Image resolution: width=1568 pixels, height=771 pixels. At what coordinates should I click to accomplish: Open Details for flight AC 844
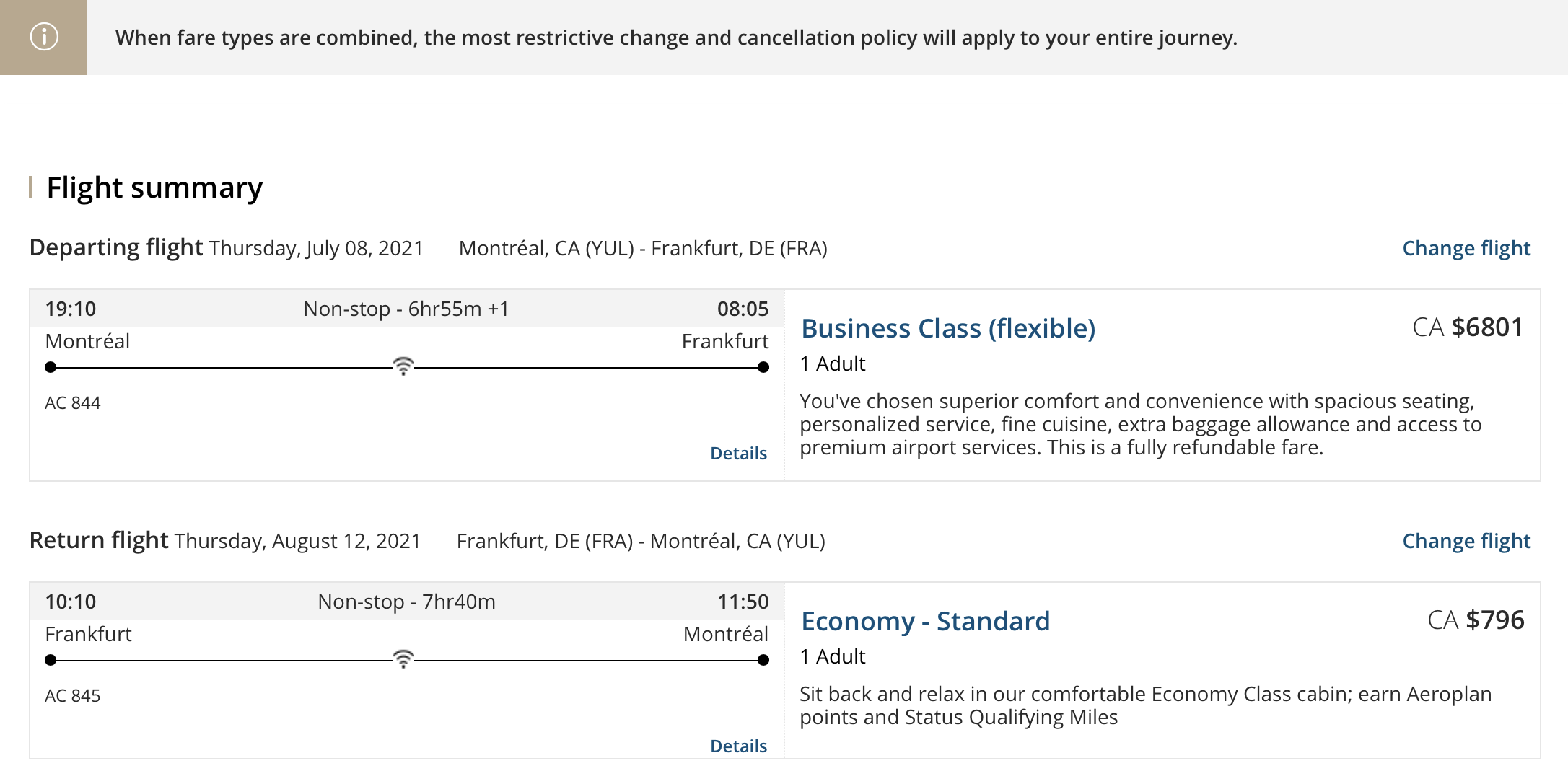(738, 453)
